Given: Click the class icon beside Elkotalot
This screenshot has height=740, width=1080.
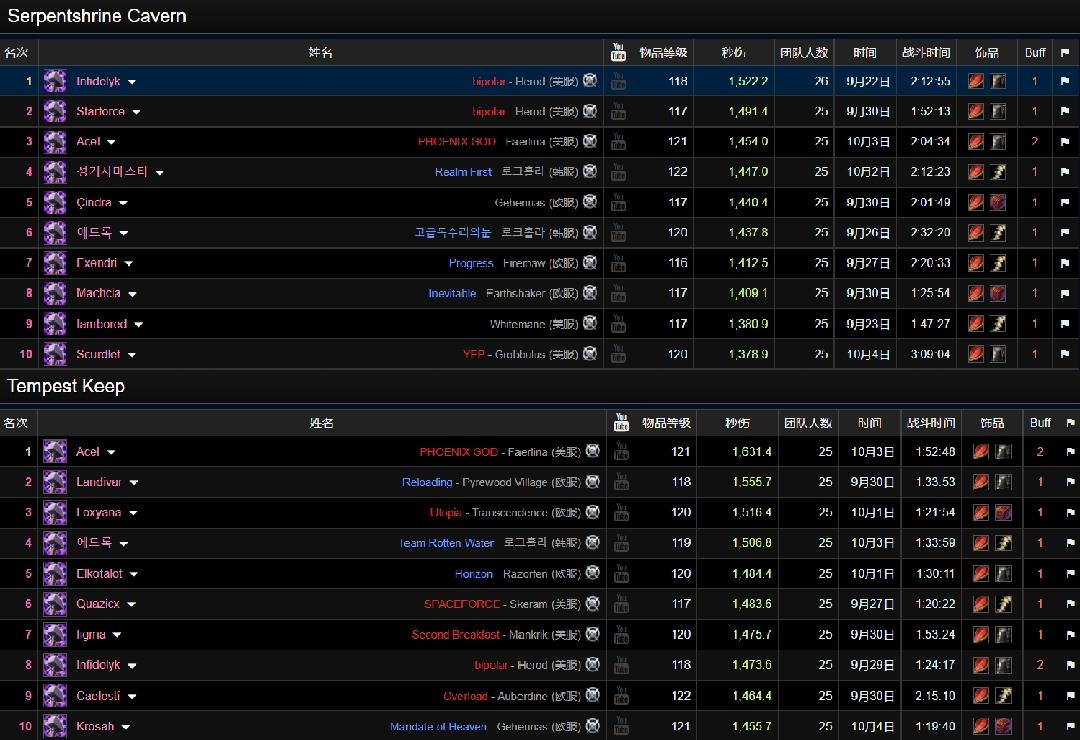Looking at the screenshot, I should tap(55, 574).
